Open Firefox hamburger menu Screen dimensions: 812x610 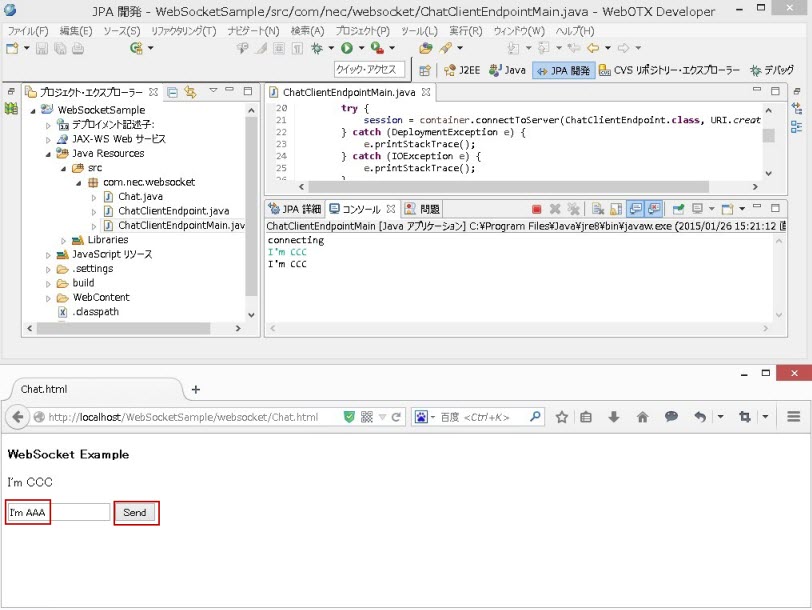pos(794,417)
